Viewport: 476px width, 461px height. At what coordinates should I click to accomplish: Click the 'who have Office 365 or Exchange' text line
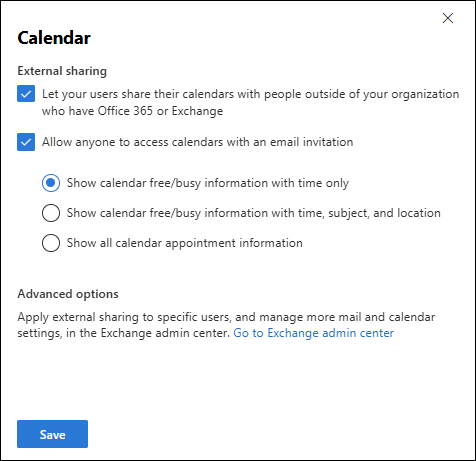tap(132, 111)
